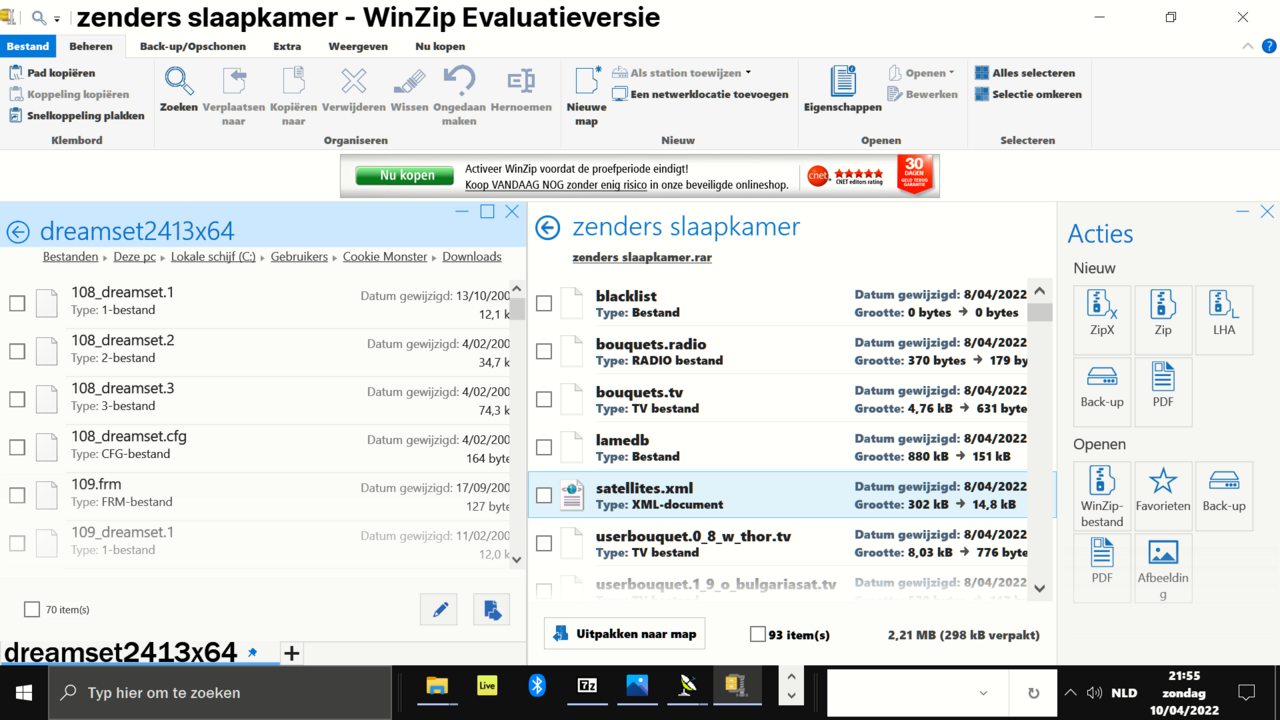Tick the checkbox for 108_dreamset.cfg
Image resolution: width=1280 pixels, height=720 pixels.
pyautogui.click(x=17, y=447)
